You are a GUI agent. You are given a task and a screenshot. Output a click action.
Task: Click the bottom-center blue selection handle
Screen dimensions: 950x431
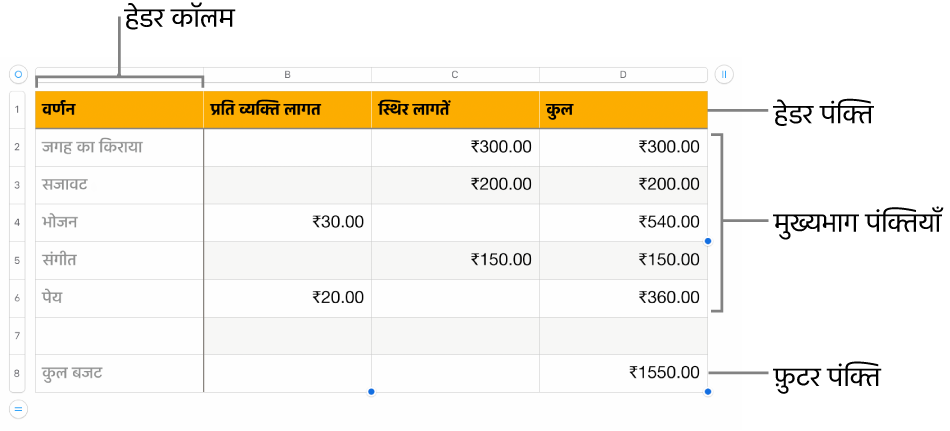[371, 392]
